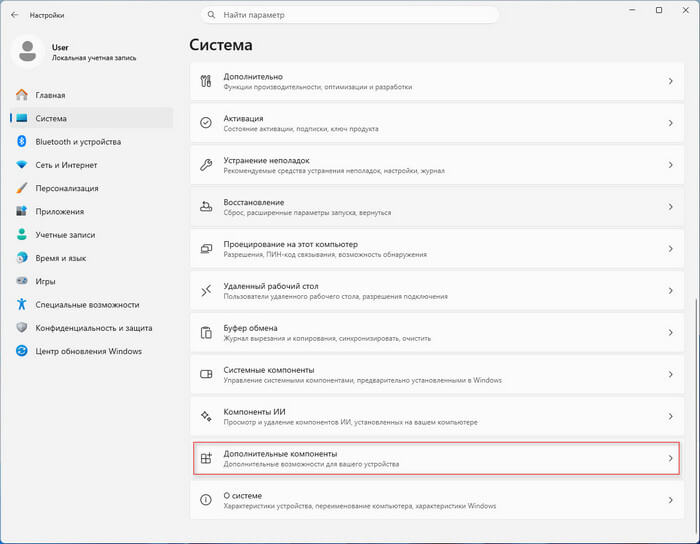Click the Приложения apps icon
700x544 pixels.
(21, 211)
